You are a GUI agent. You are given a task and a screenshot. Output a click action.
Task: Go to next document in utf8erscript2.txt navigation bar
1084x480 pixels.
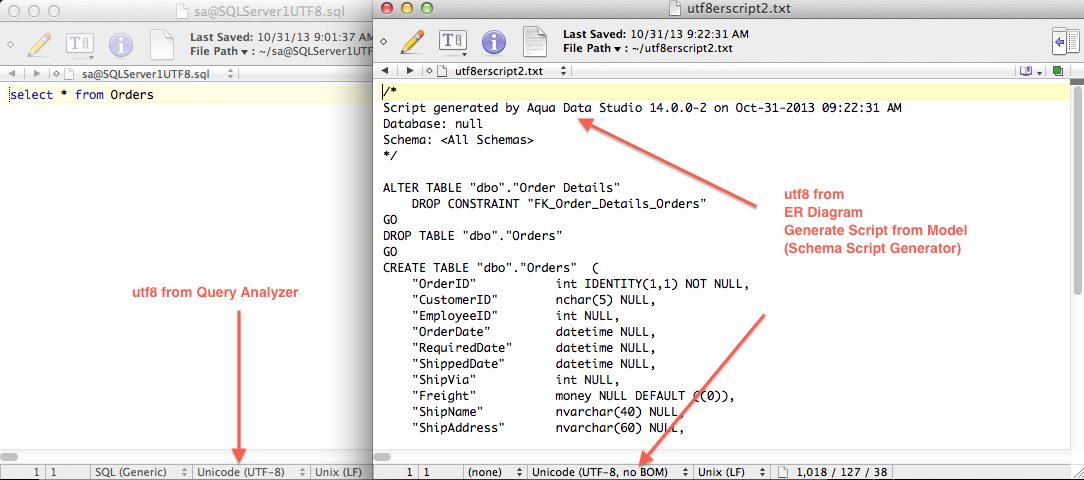pyautogui.click(x=410, y=71)
